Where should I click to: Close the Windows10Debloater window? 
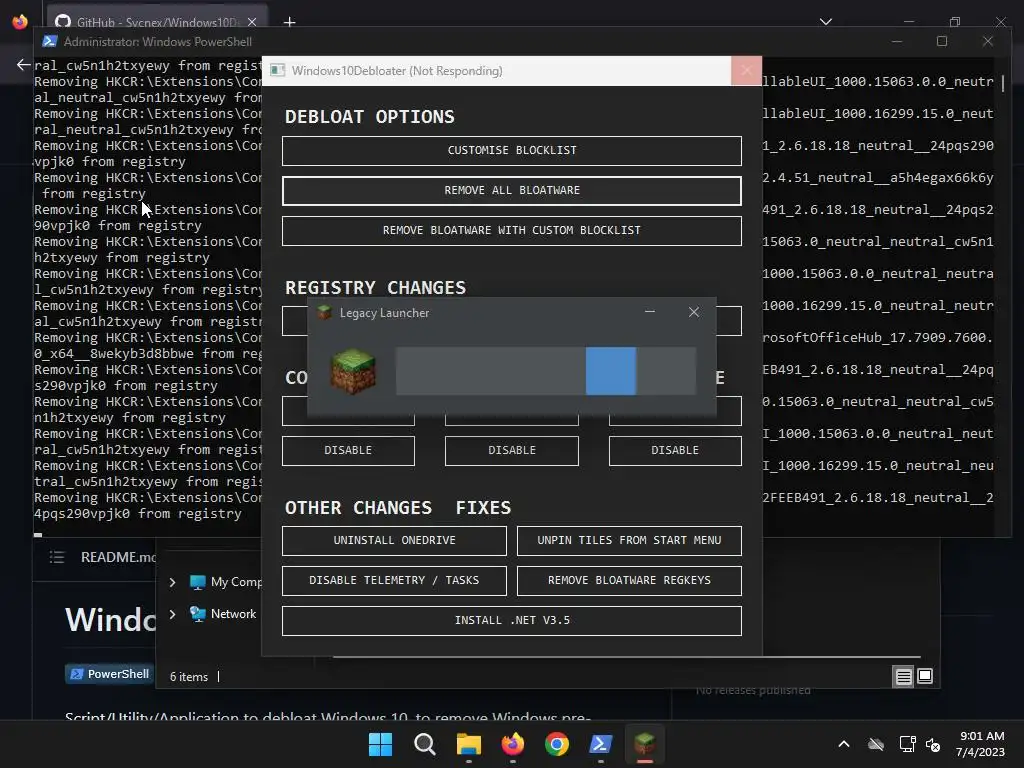tap(746, 71)
